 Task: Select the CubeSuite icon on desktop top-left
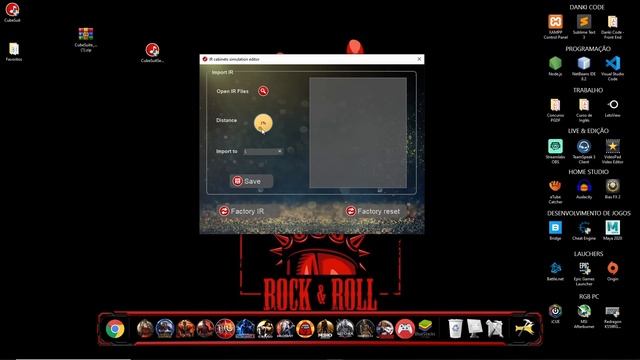(12, 12)
